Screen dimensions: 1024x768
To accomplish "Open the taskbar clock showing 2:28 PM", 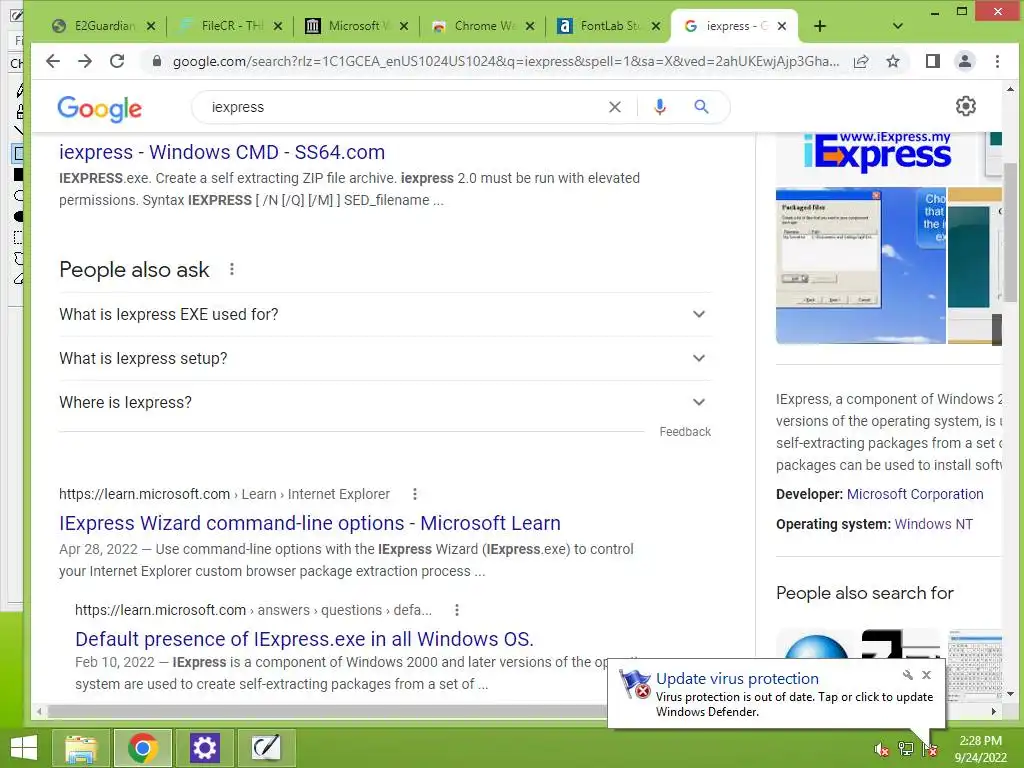I will click(x=980, y=749).
